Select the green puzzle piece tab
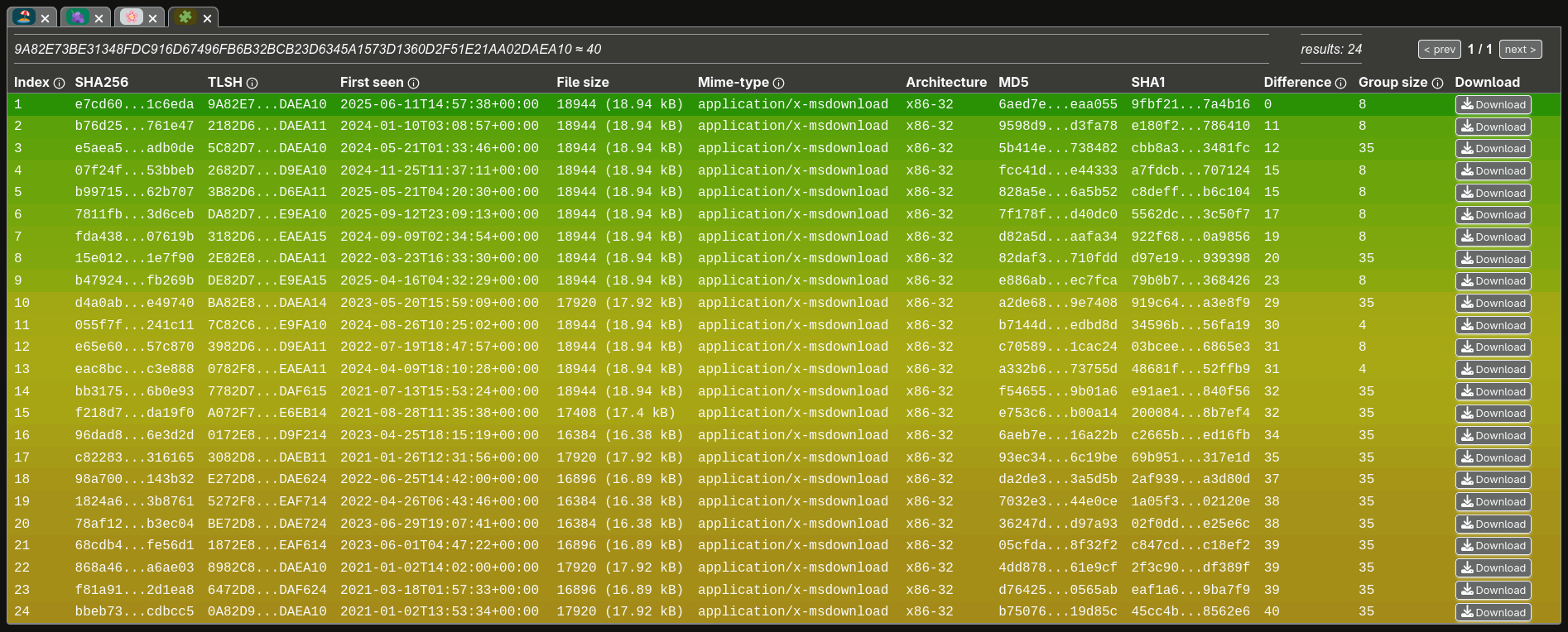Viewport: 1568px width, 632px height. tap(185, 17)
